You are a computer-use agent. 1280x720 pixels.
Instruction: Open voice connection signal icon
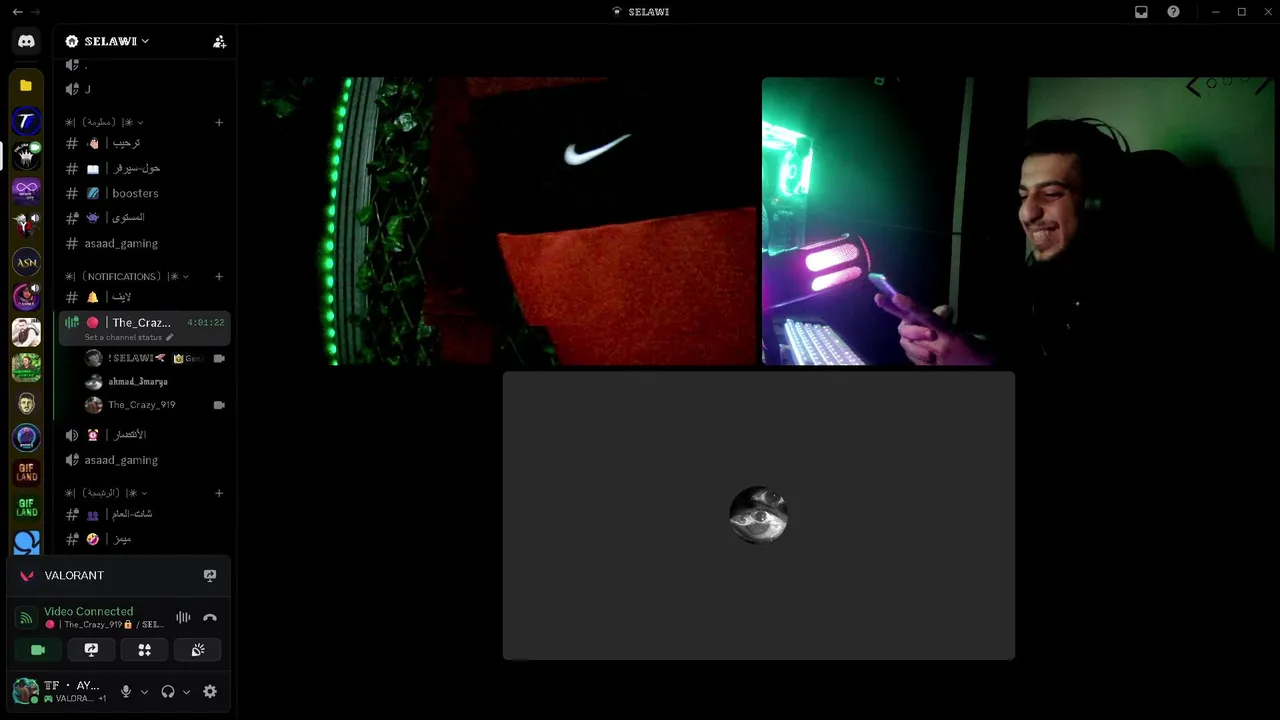pyautogui.click(x=27, y=618)
